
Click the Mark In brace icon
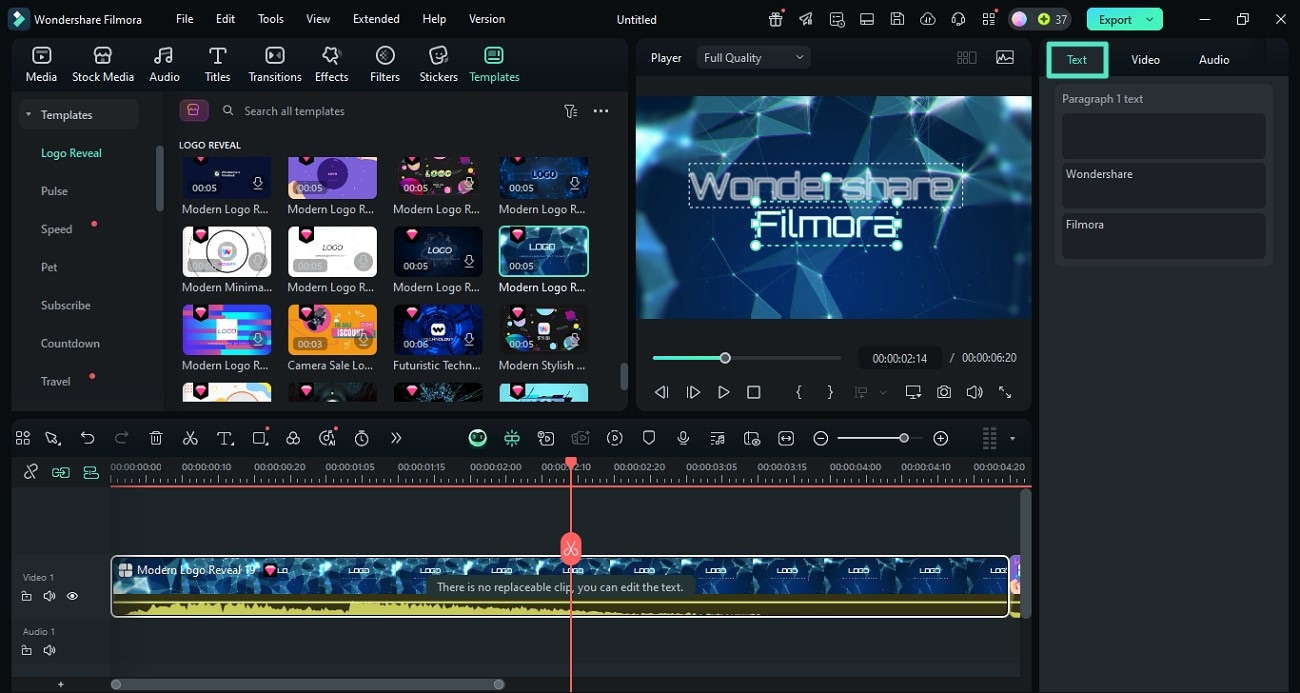(x=799, y=393)
